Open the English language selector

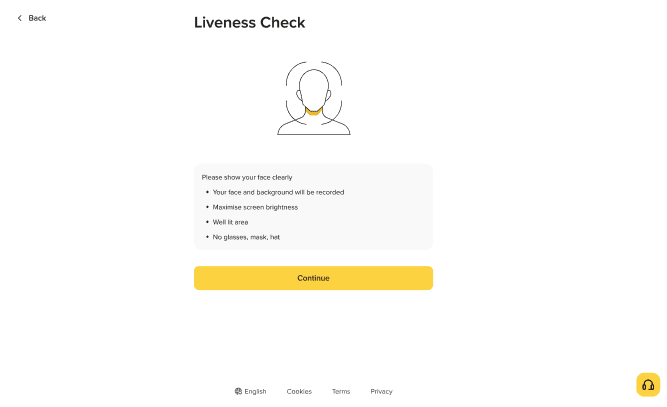(x=255, y=391)
